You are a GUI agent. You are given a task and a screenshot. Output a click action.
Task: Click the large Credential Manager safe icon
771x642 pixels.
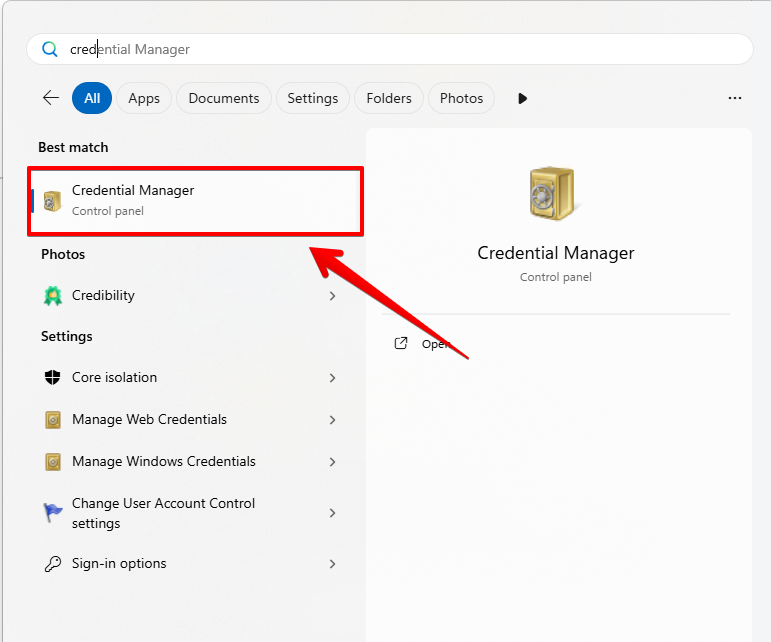pyautogui.click(x=555, y=194)
